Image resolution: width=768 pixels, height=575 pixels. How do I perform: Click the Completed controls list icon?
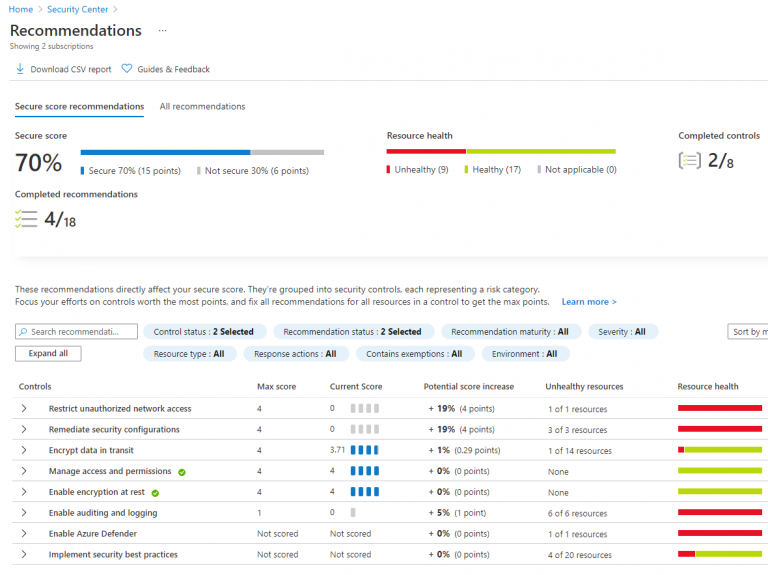point(690,160)
